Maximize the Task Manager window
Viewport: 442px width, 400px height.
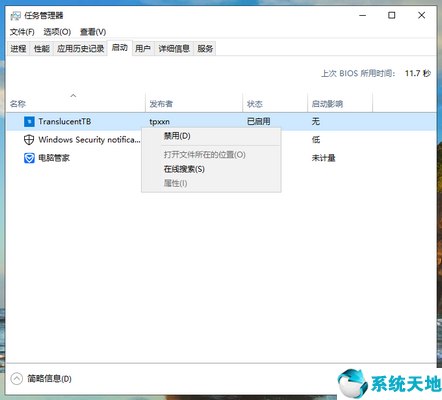(392, 15)
